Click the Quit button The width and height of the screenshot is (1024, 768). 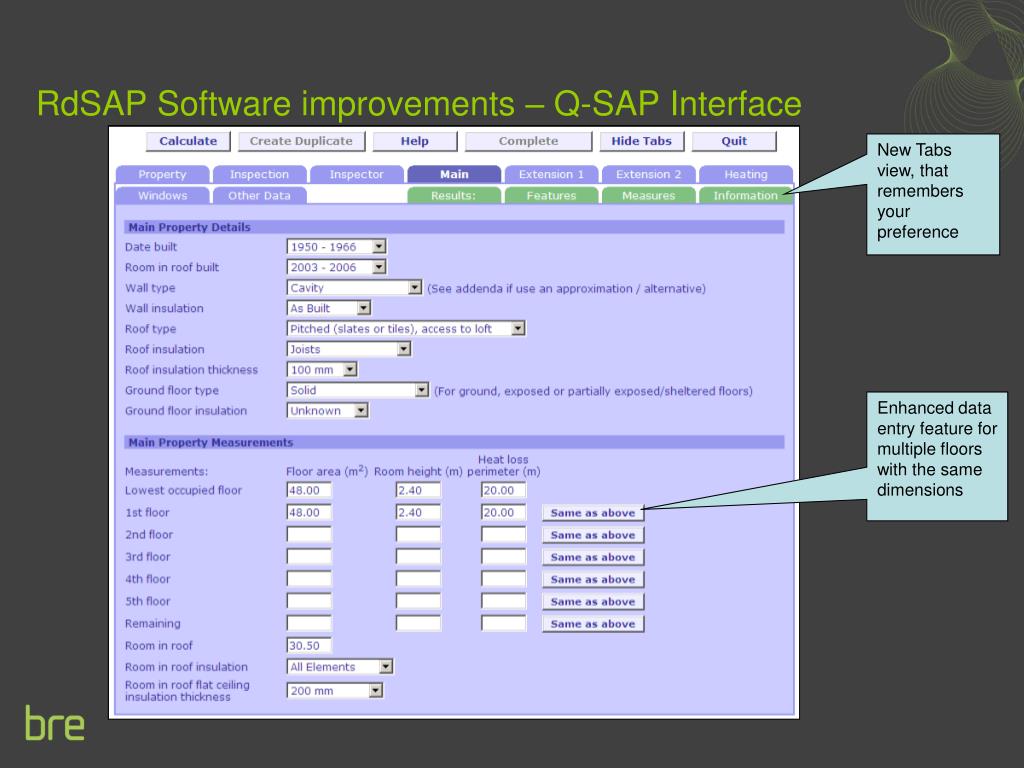(x=734, y=141)
